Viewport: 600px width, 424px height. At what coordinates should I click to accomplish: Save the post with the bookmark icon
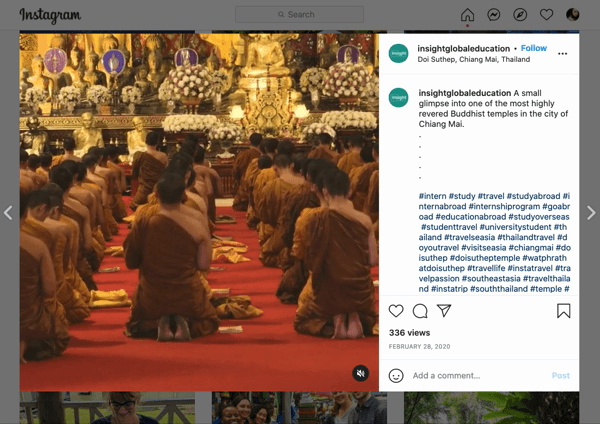point(563,311)
